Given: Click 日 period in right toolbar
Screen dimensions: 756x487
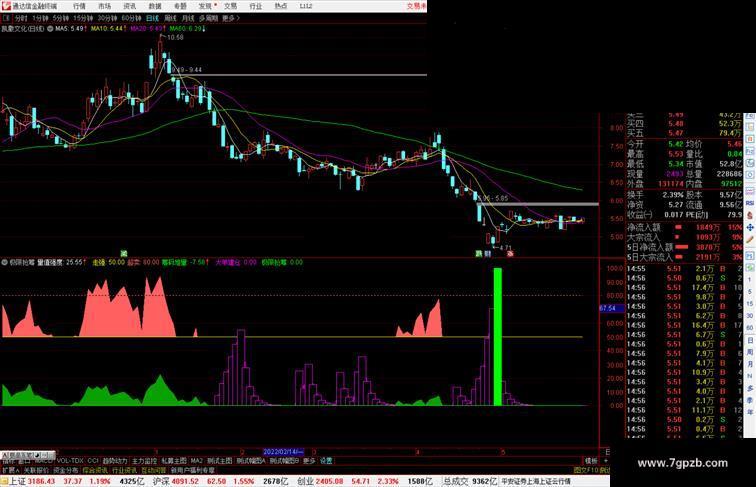Looking at the screenshot, I should [750, 340].
